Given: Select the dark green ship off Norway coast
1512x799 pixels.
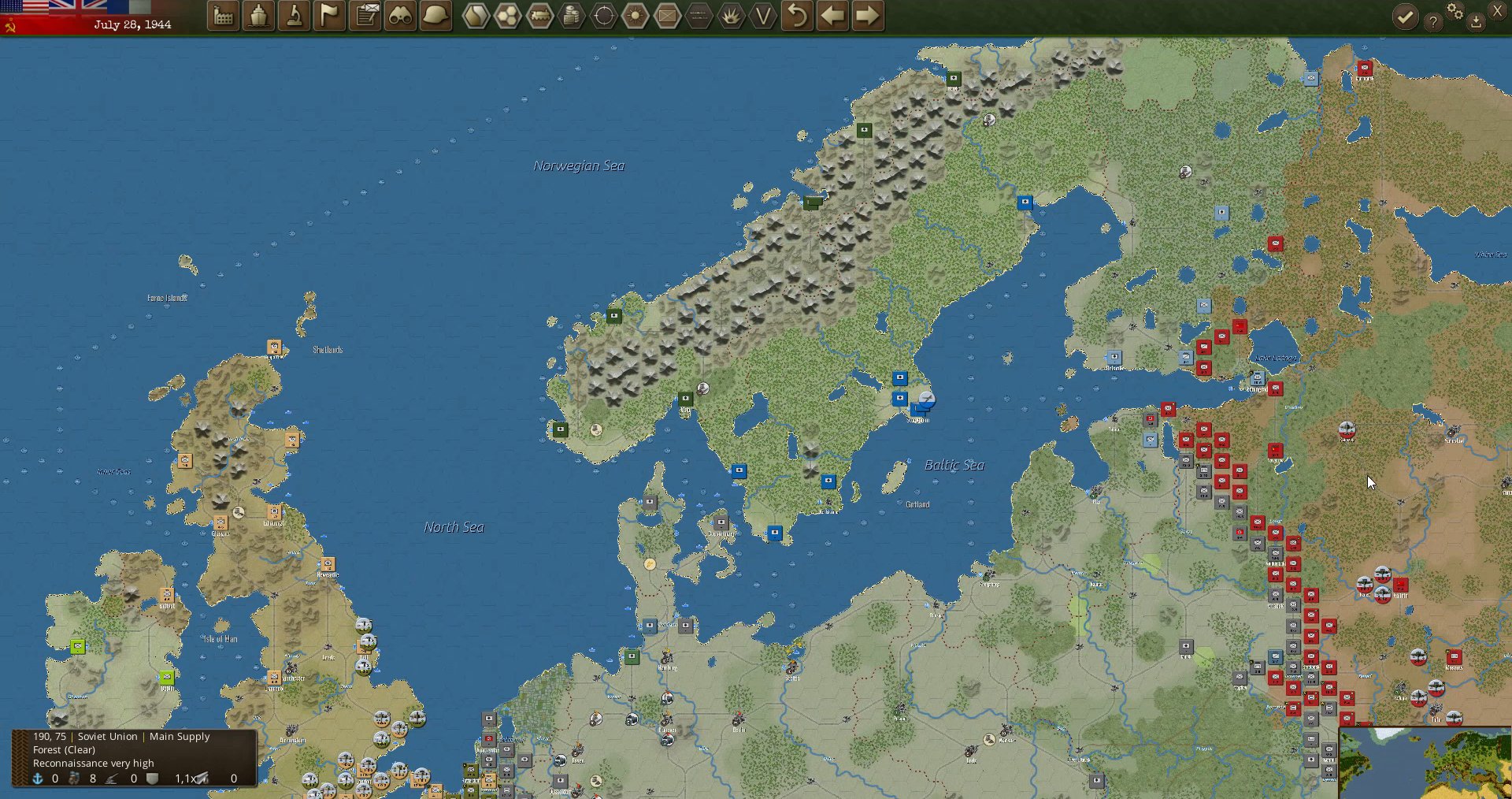Looking at the screenshot, I should [x=812, y=203].
